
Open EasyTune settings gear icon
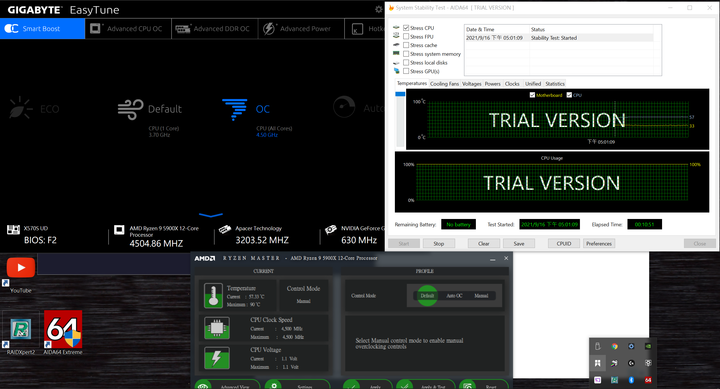pyautogui.click(x=378, y=9)
